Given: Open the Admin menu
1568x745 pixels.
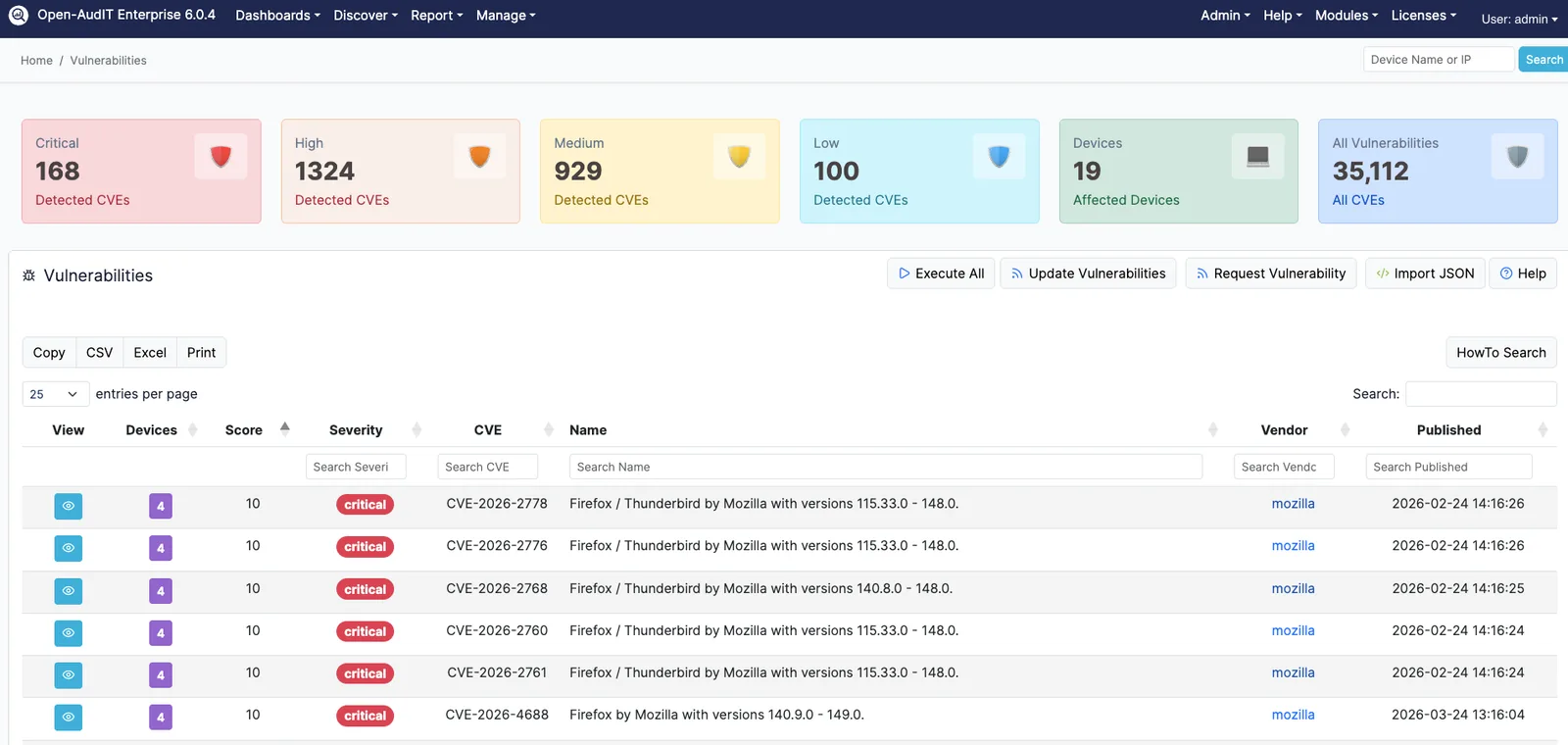Looking at the screenshot, I should (1225, 16).
